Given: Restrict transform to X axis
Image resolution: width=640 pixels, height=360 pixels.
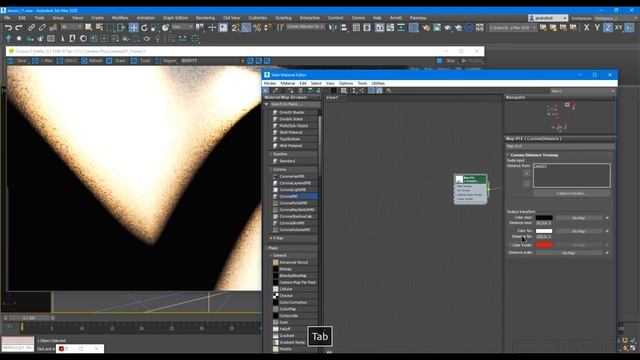Looking at the screenshot, I should click(587, 28).
